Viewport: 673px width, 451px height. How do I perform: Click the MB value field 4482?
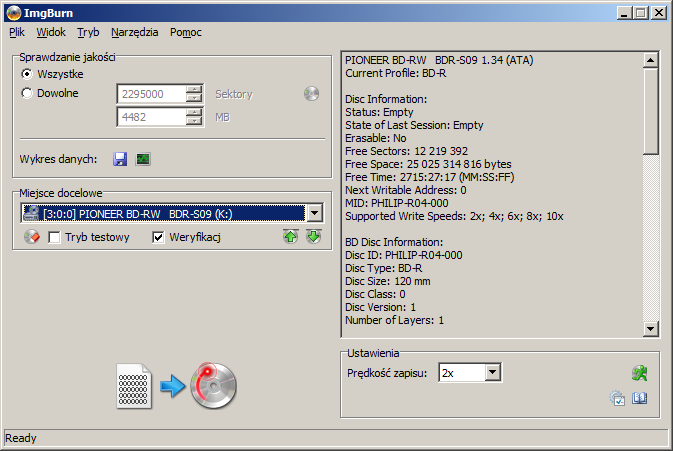point(152,117)
